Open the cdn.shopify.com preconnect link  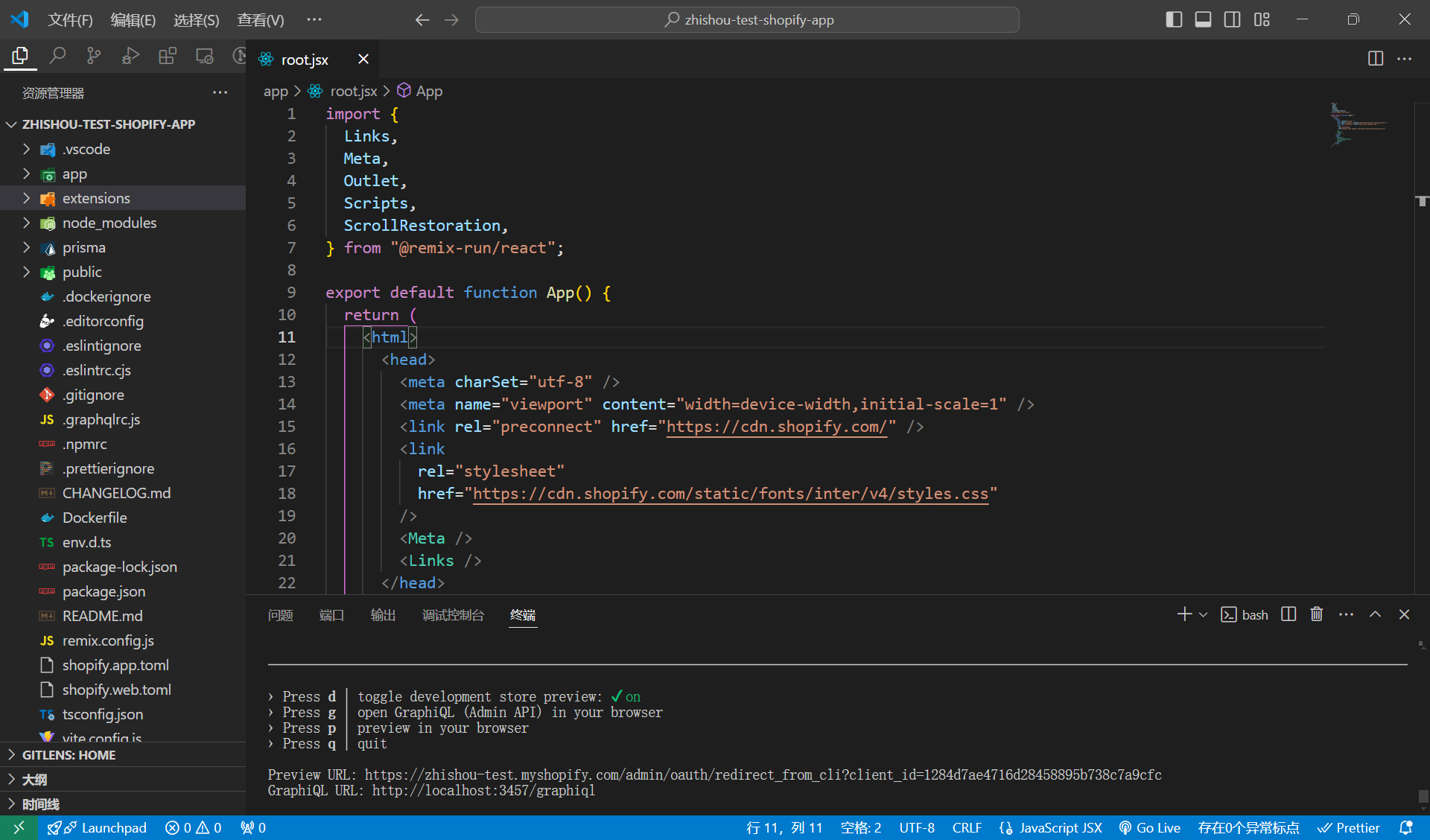777,427
